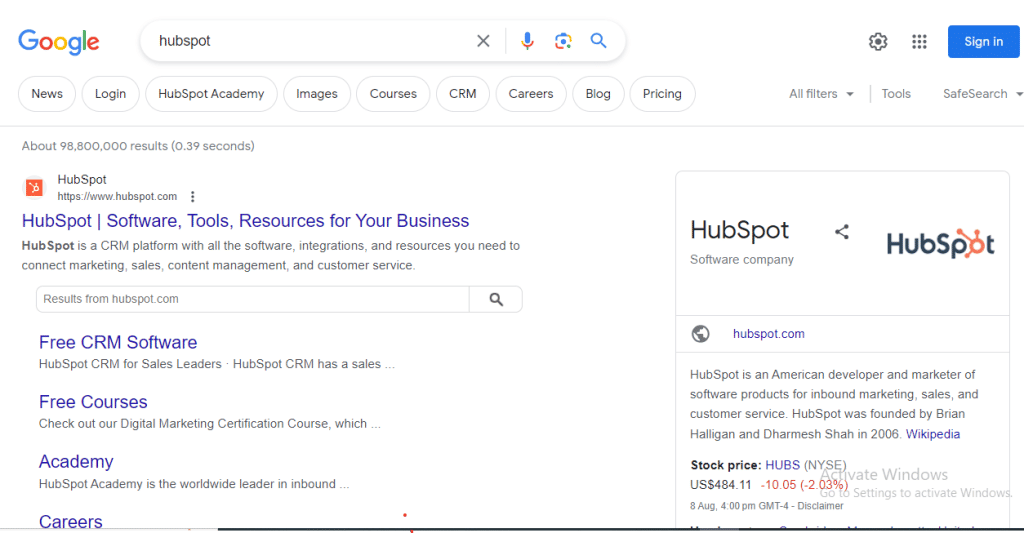Open the Free CRM Software sitelink
This screenshot has width=1024, height=533.
(118, 342)
